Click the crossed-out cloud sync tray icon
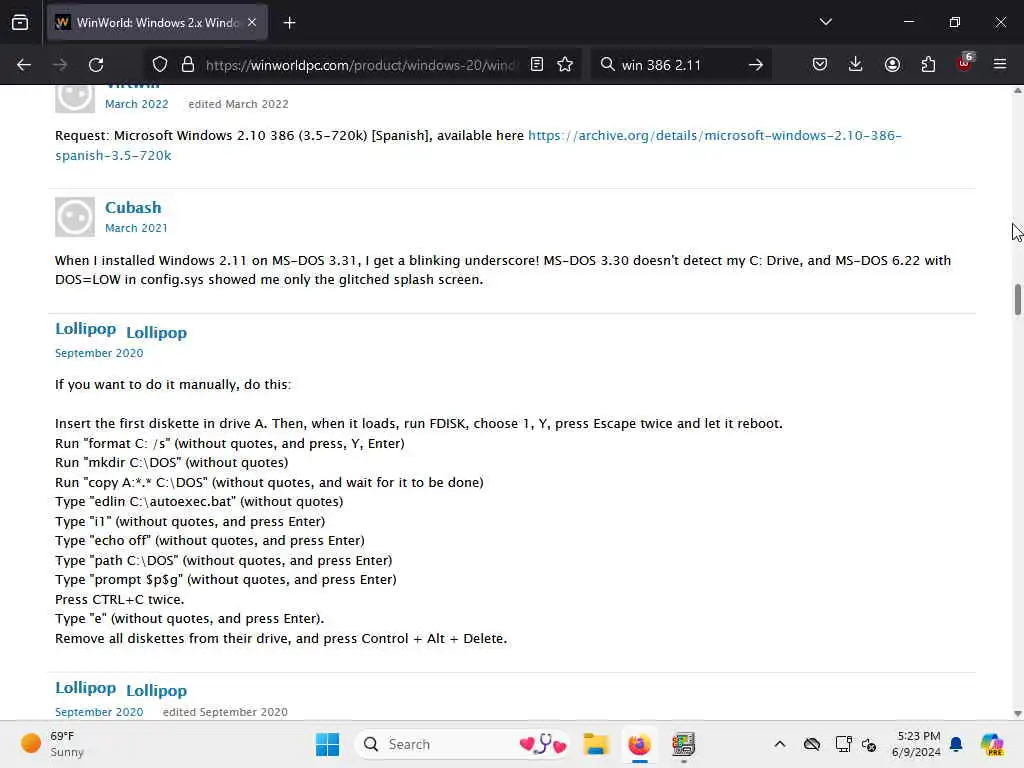Screen dimensions: 1024x768 tap(812, 744)
